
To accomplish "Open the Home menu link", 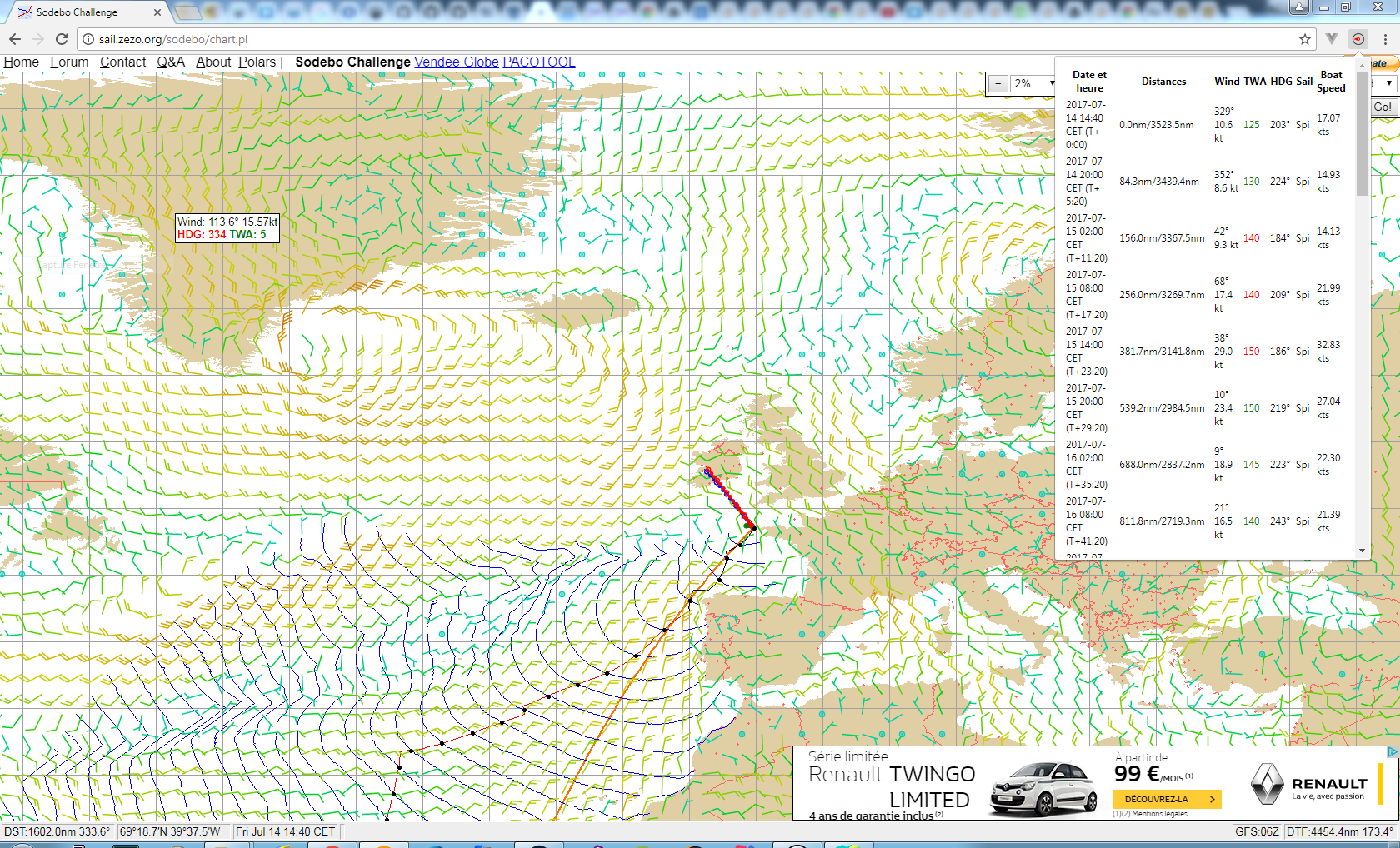I will tap(22, 62).
